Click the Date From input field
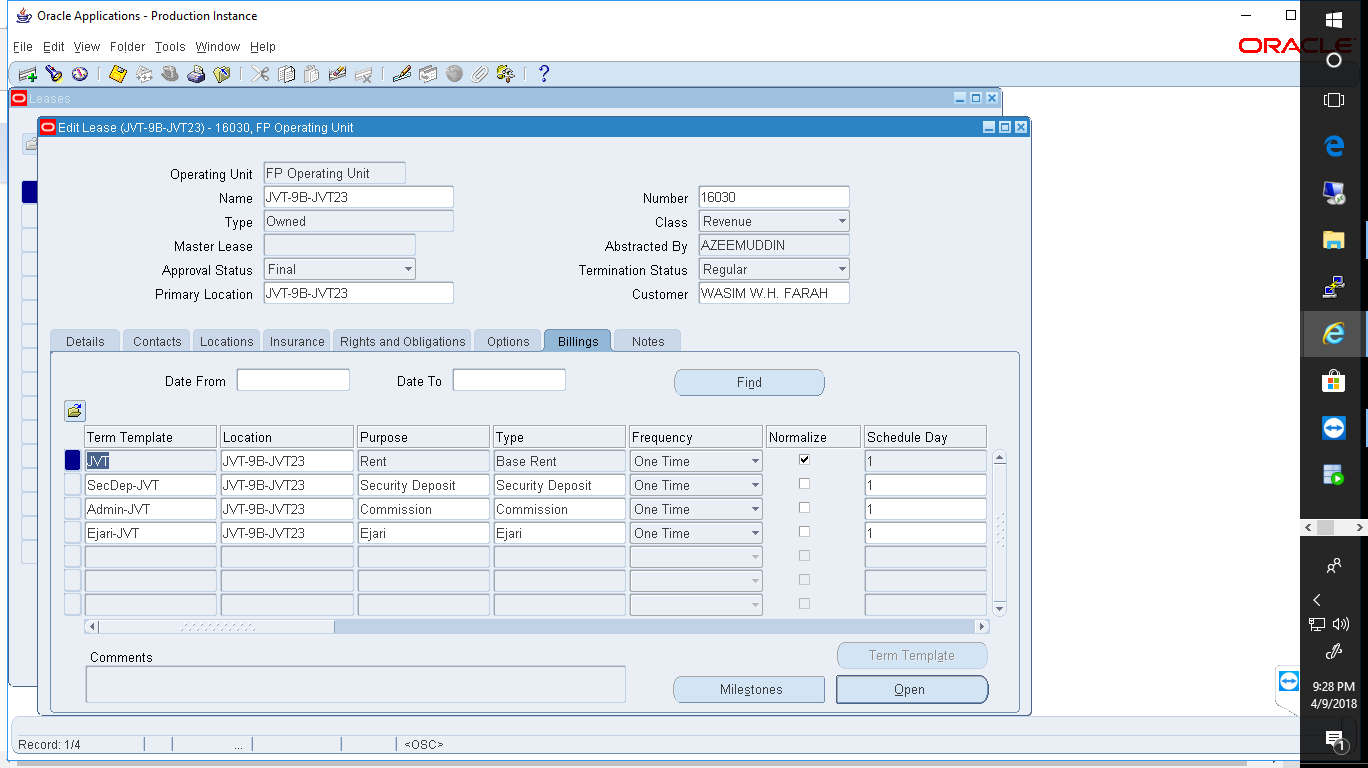The image size is (1368, 768). click(293, 380)
